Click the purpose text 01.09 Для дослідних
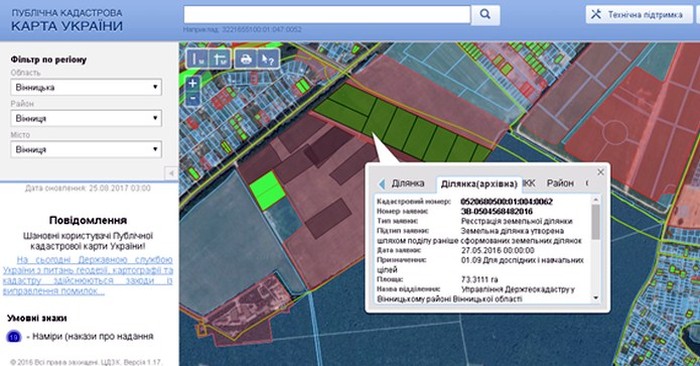 [522, 260]
